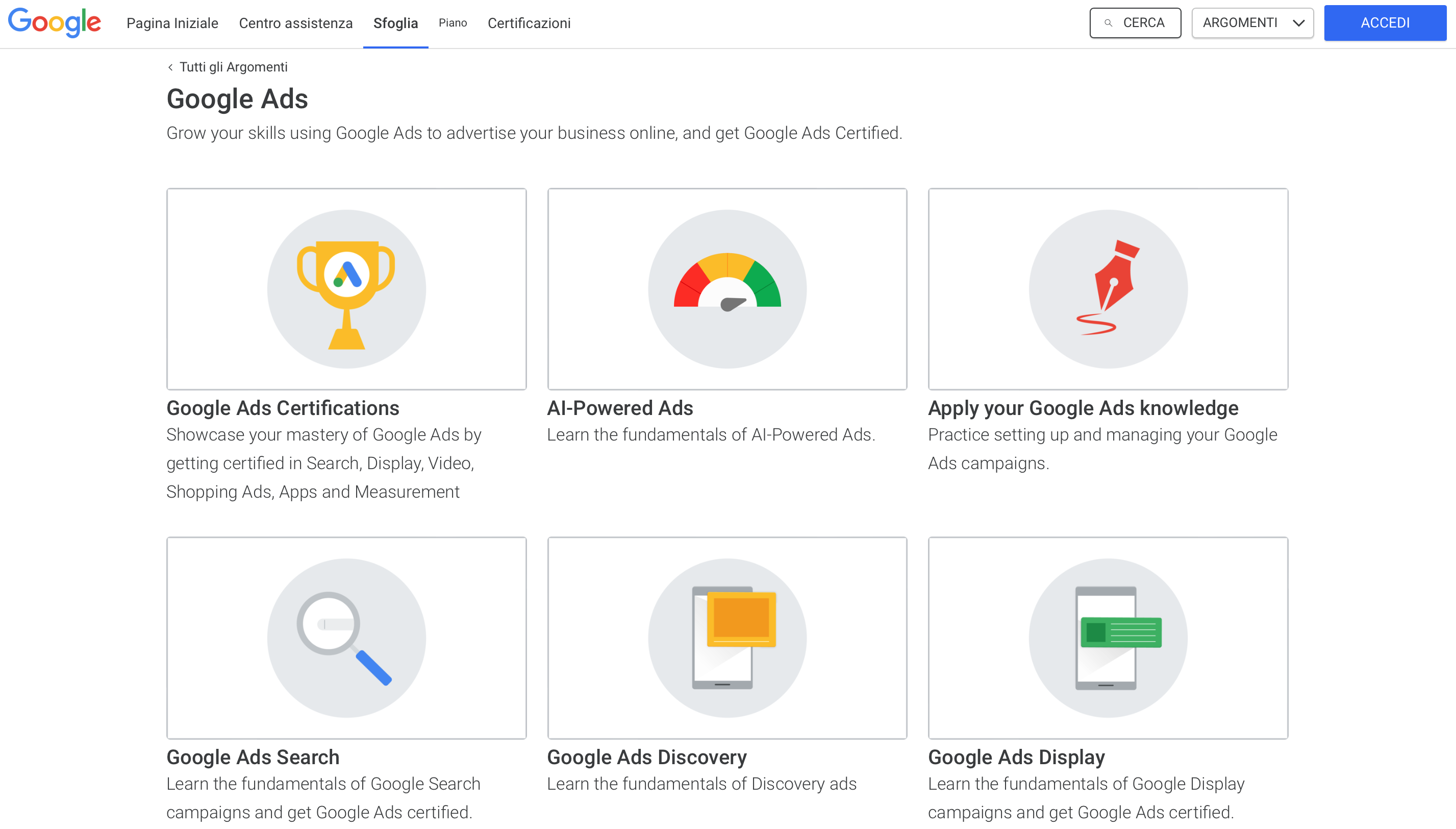Viewport: 1456px width, 829px height.
Task: Click the search magnifier icon in CERCA
Action: coord(1108,23)
